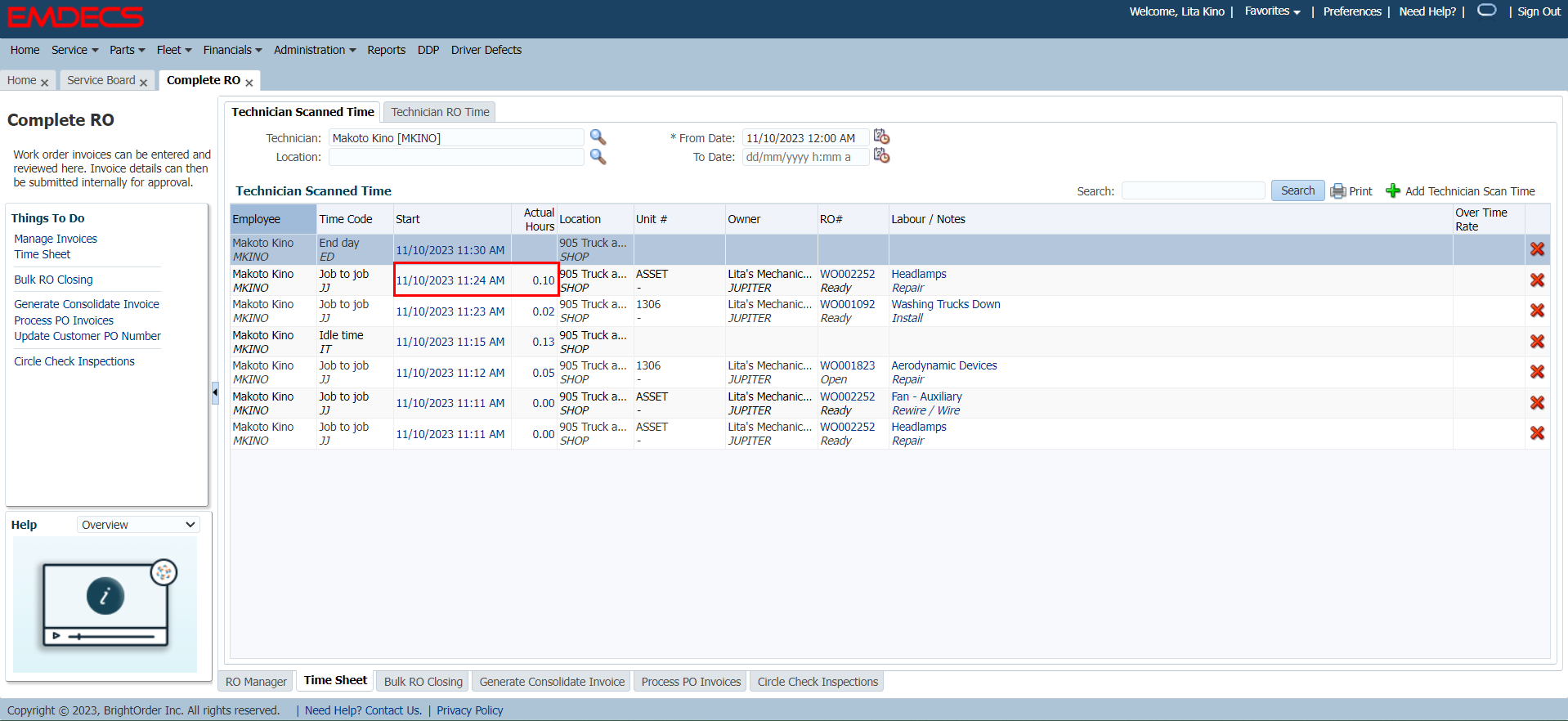The image size is (1568, 721).
Task: Open the Favorites dropdown
Action: point(1272,11)
